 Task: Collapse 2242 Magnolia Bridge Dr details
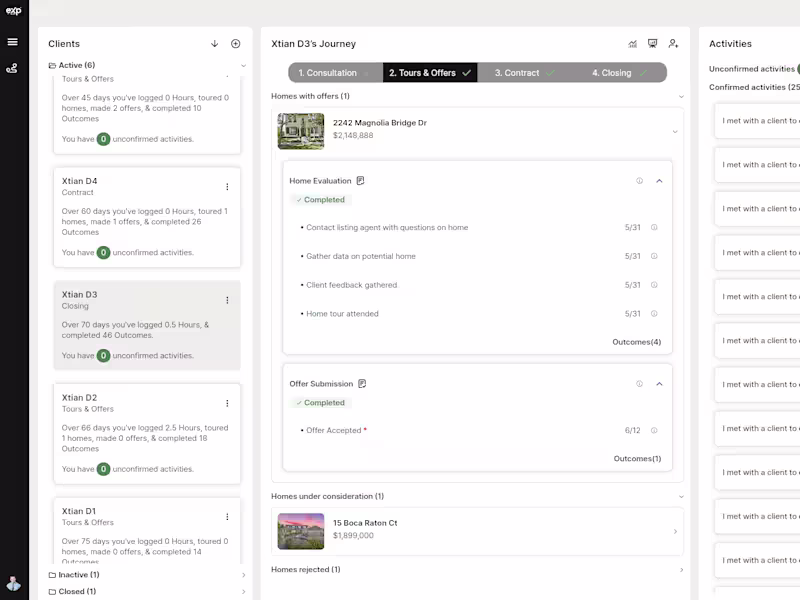coord(675,132)
